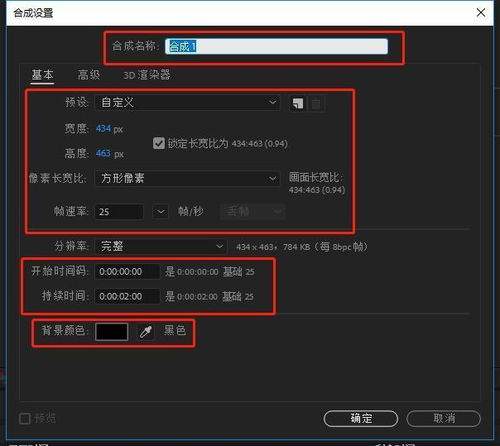The width and height of the screenshot is (500, 446).
Task: Expand the frame rate preset arrow
Action: pos(160,212)
